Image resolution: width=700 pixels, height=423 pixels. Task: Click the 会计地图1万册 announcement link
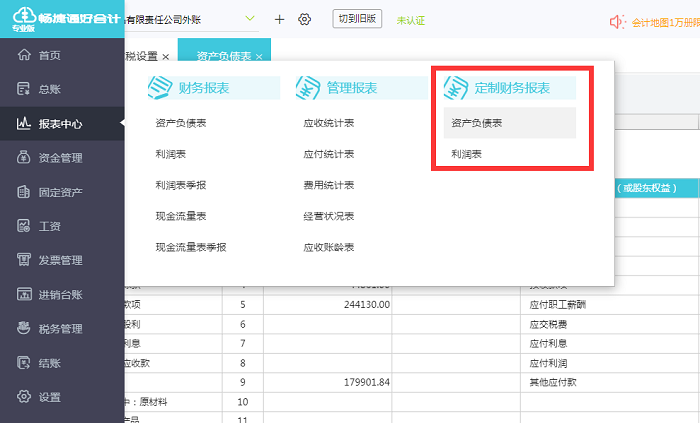(x=666, y=22)
